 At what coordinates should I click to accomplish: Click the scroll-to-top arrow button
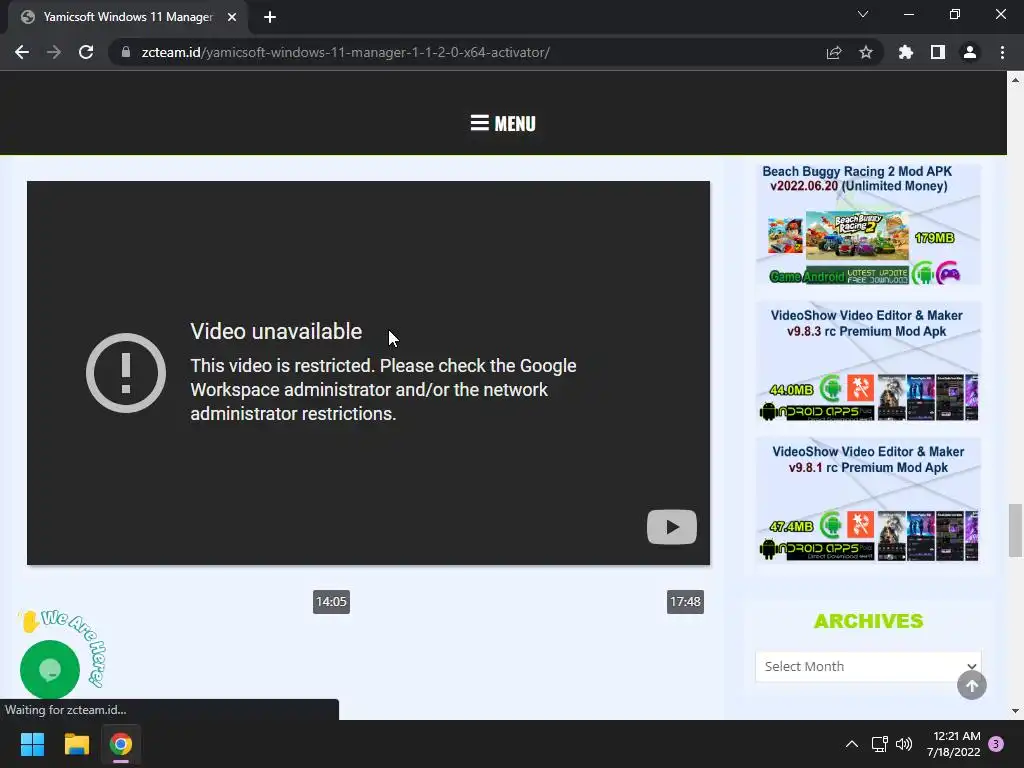(972, 685)
